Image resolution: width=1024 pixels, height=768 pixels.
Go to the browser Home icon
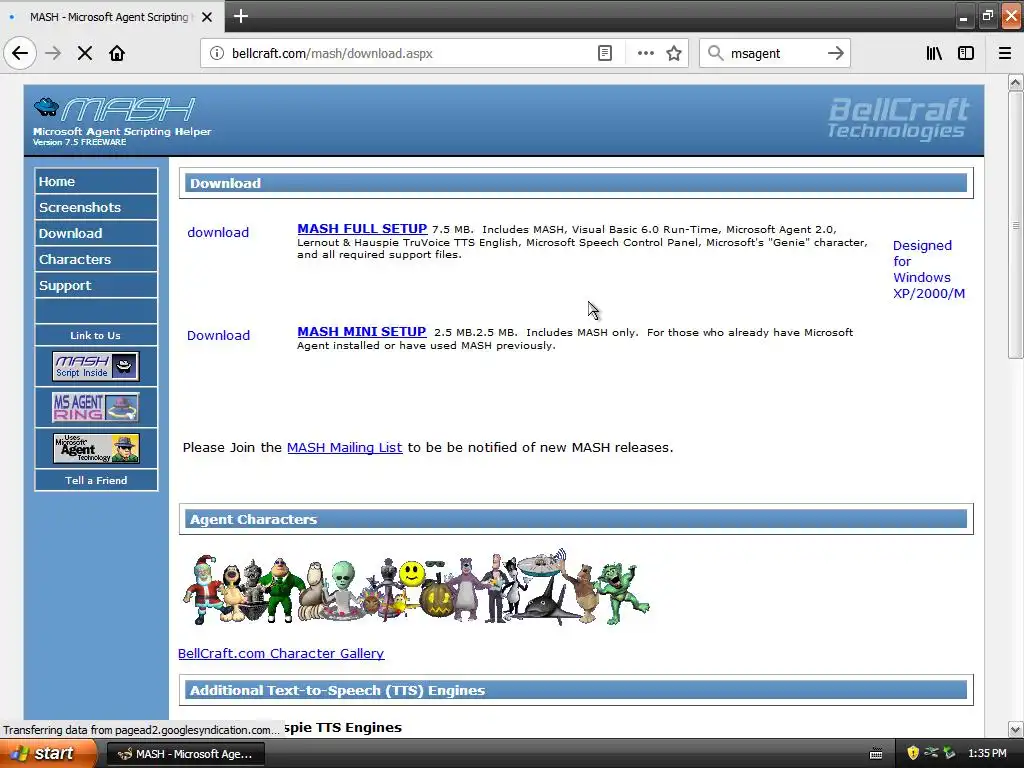click(117, 53)
